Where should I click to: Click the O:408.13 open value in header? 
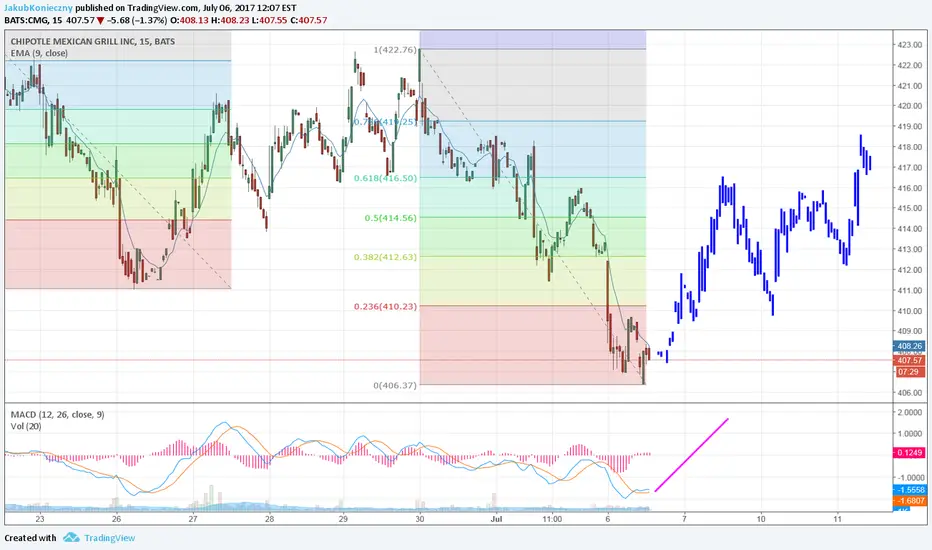(x=189, y=20)
